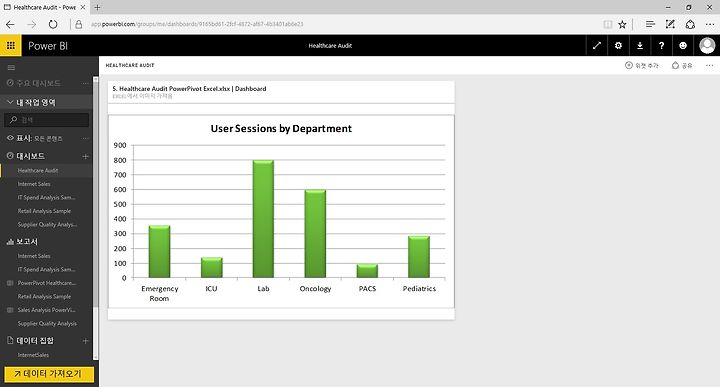Screen dimensions: 720x387
Task: Open Edge more actions ellipsis
Action: point(710,24)
